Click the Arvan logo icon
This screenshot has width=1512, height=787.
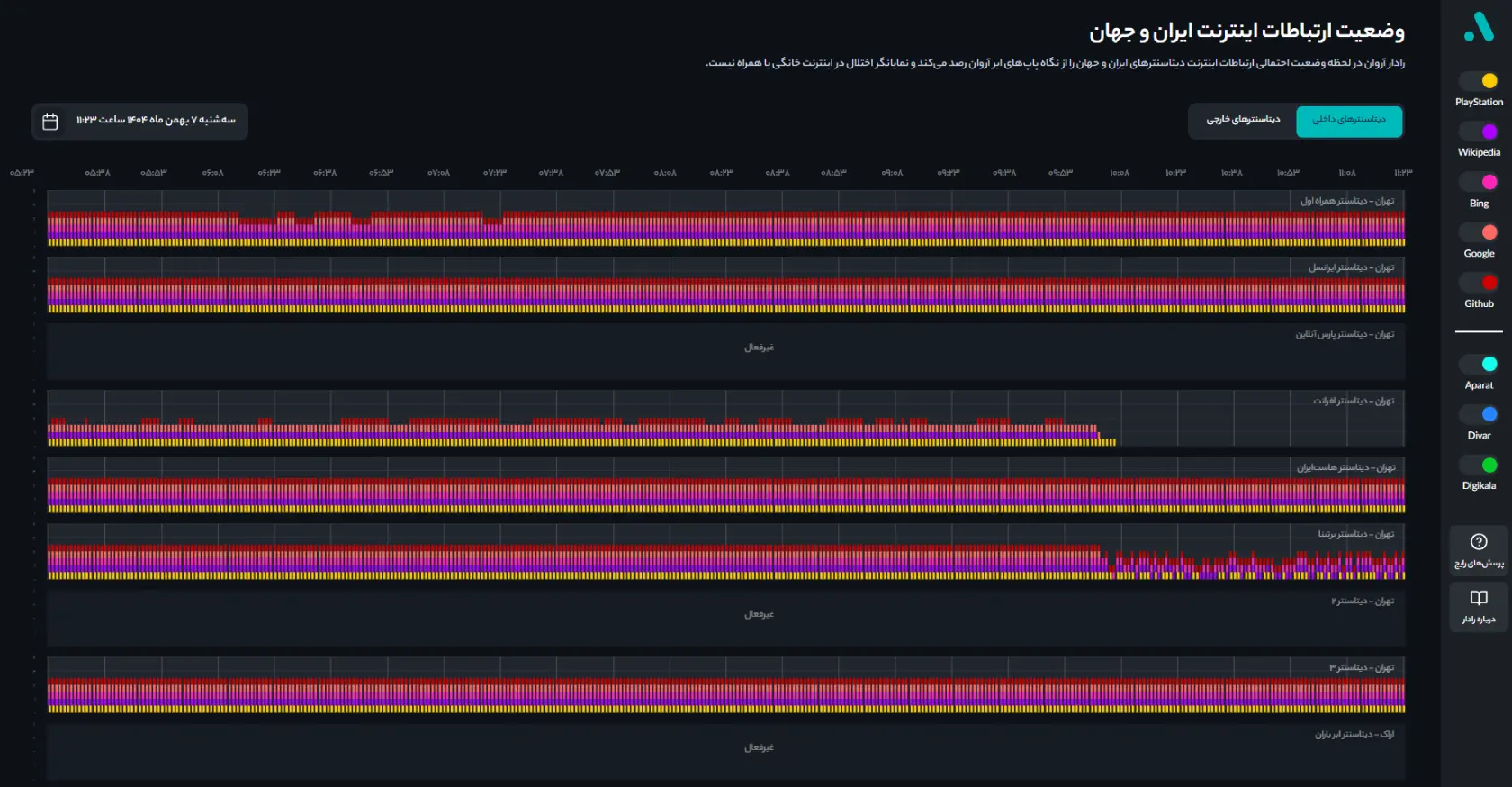point(1479,27)
